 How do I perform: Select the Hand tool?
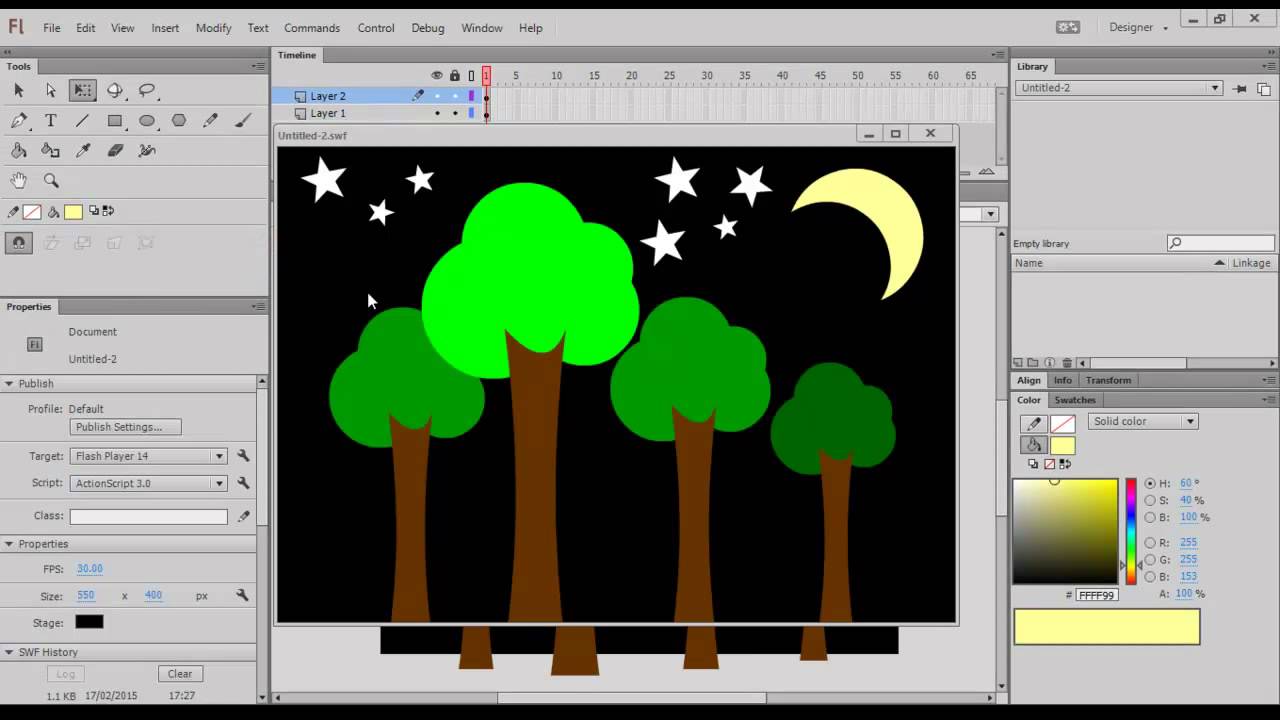click(x=18, y=181)
